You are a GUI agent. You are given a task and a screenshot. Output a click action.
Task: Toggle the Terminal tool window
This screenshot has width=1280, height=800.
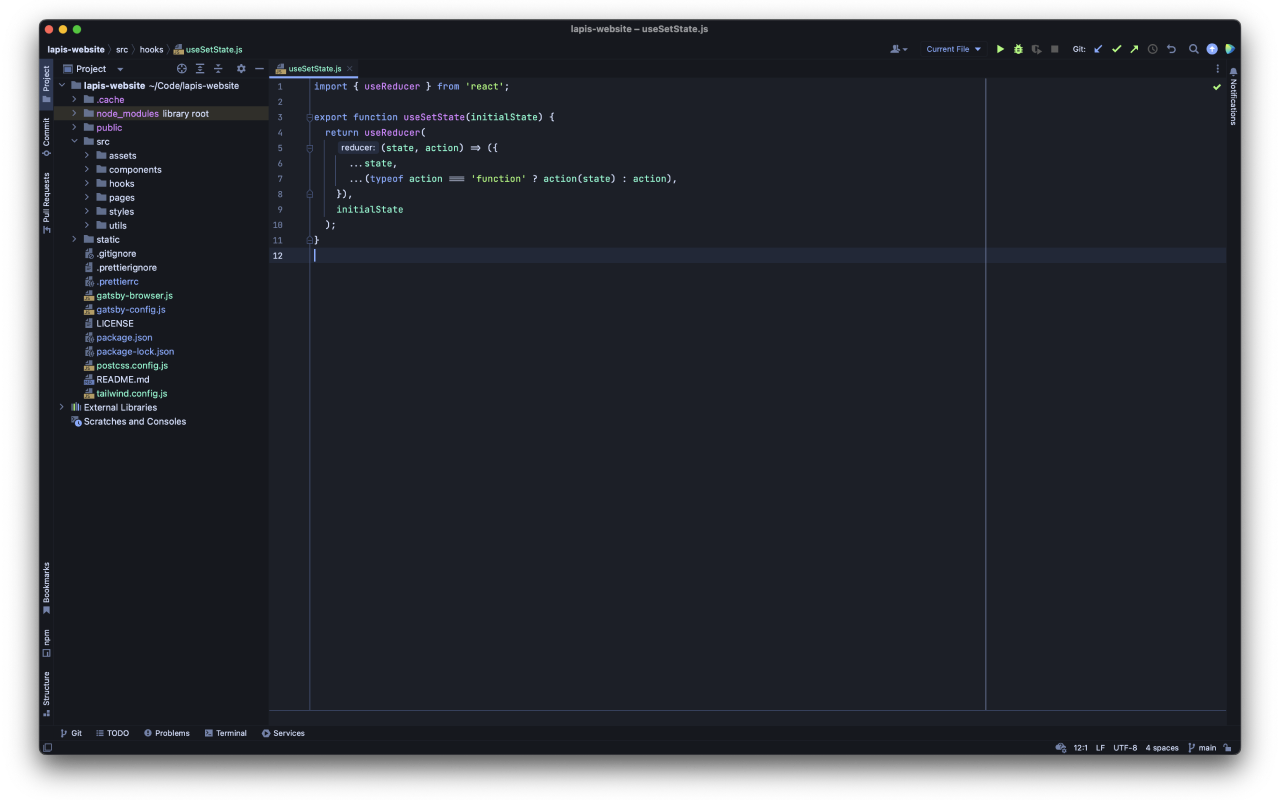pos(226,733)
